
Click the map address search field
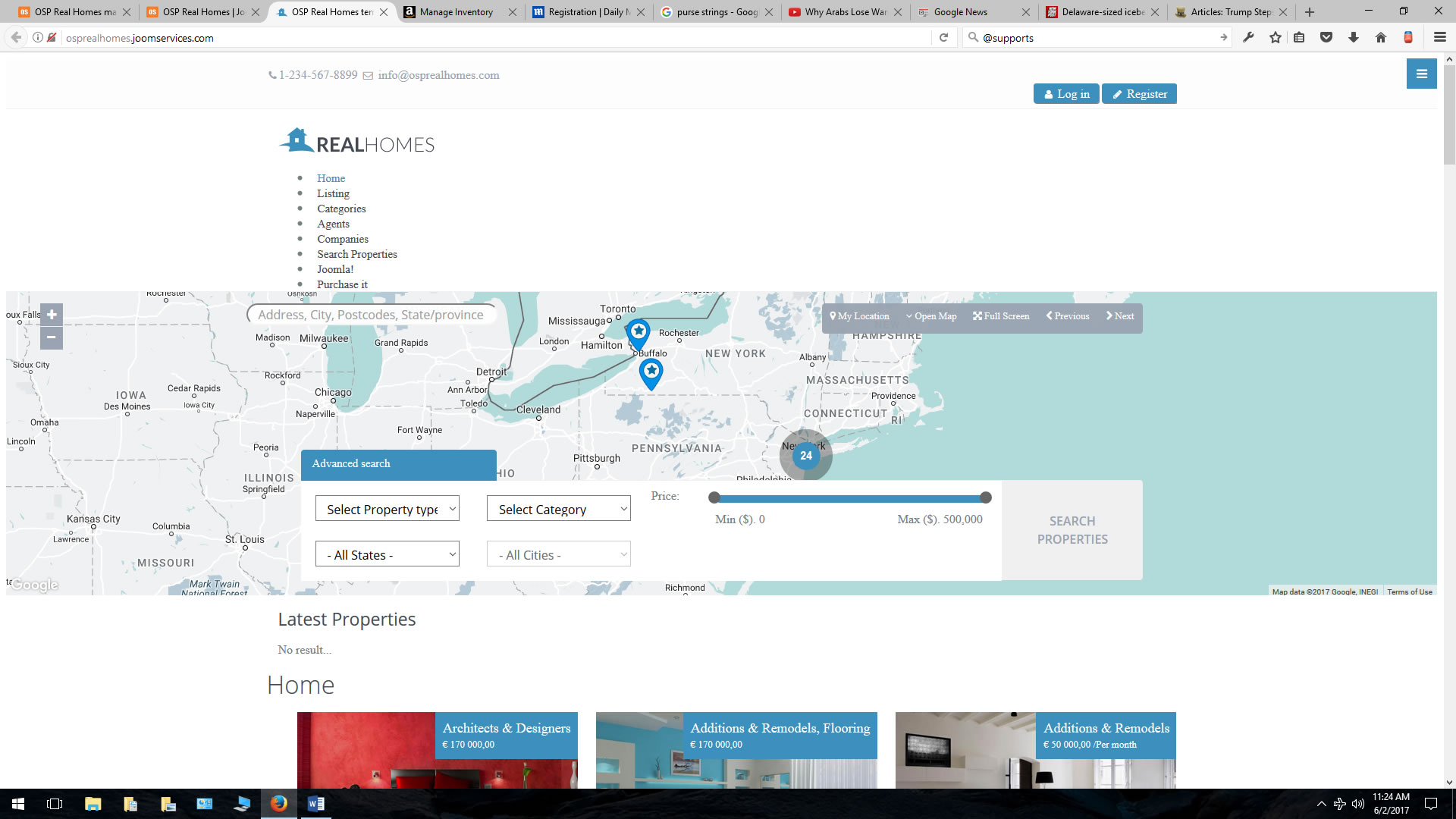click(371, 315)
